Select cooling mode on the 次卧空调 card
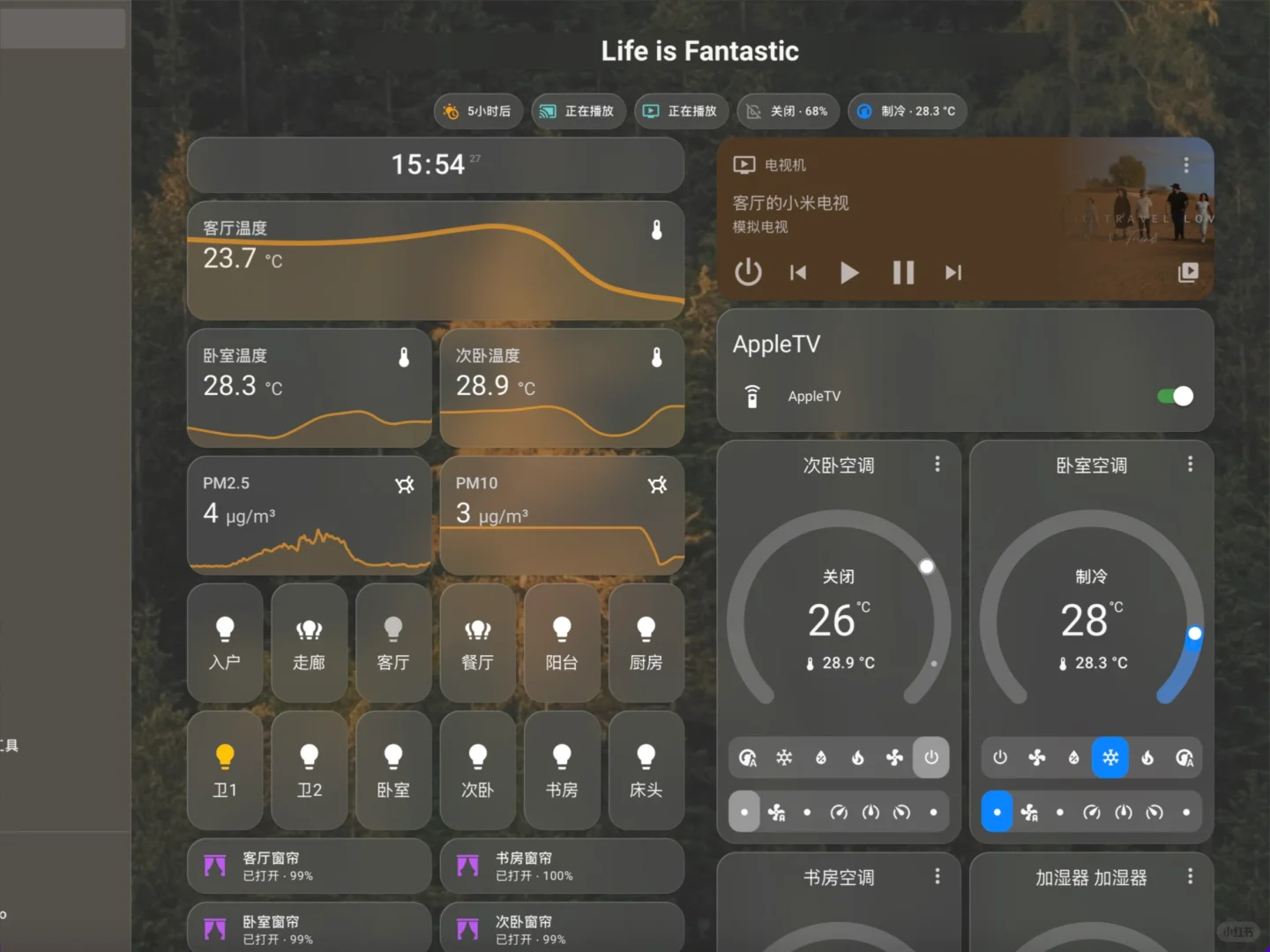Screen dimensions: 1270x952 783,757
